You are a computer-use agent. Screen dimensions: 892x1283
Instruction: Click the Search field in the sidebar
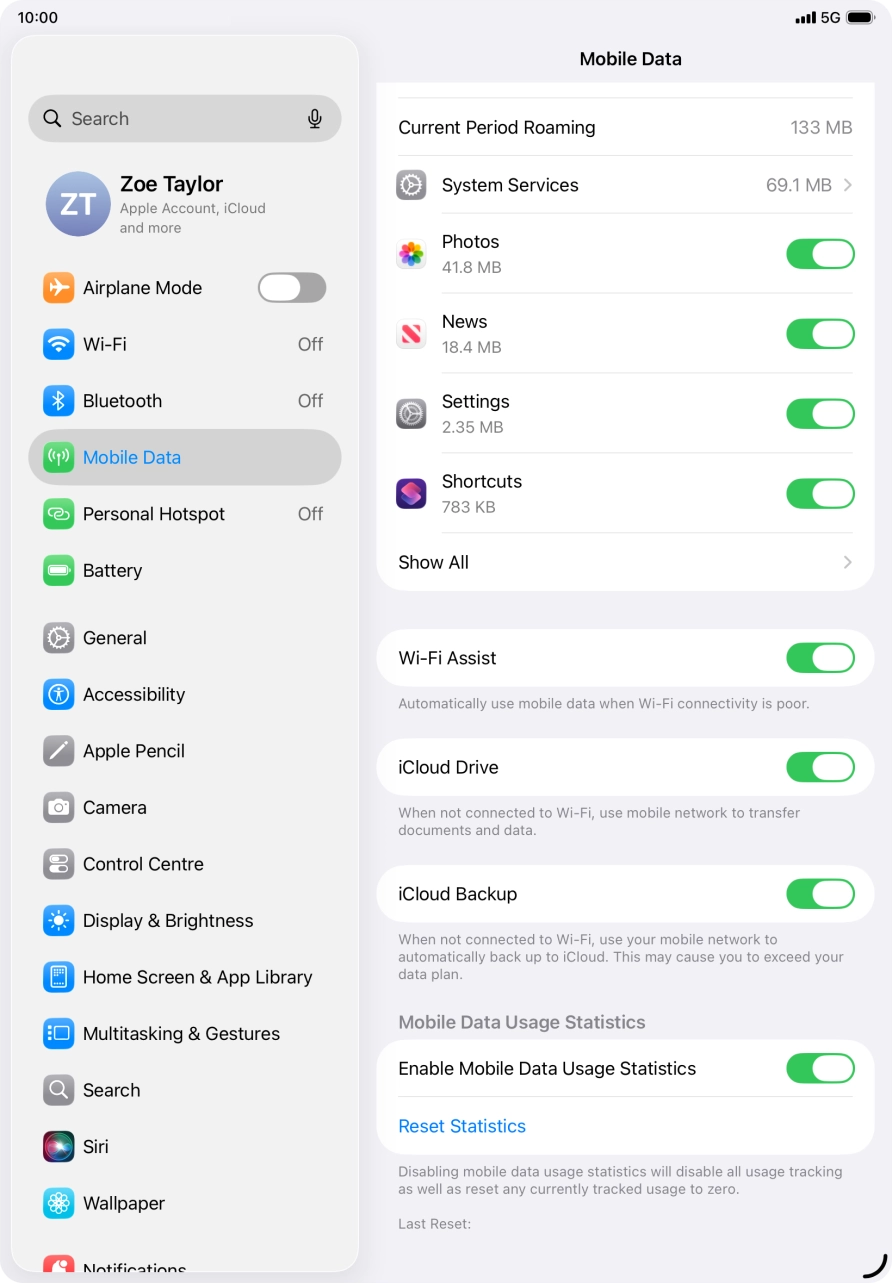pyautogui.click(x=185, y=119)
